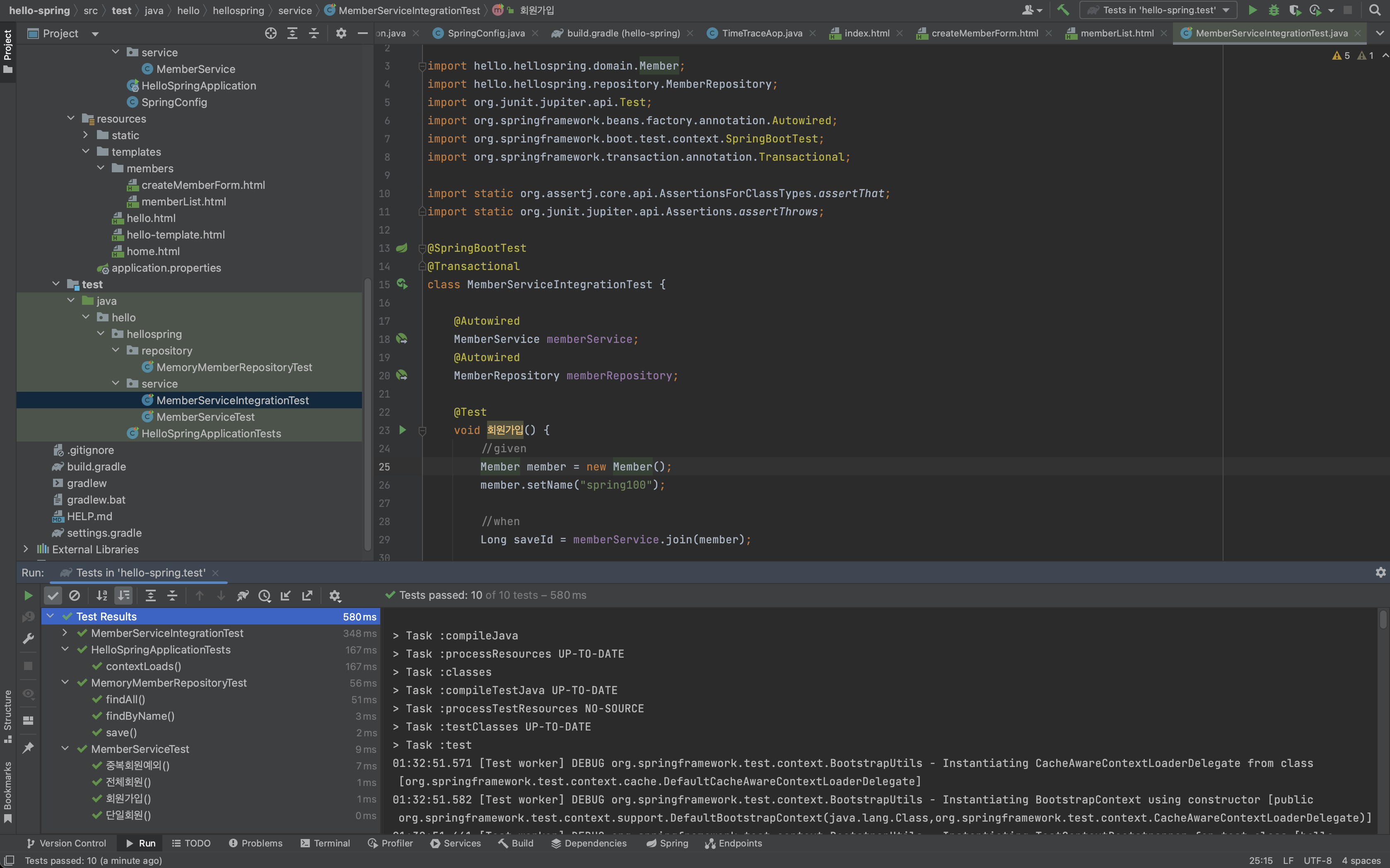Export test results icon
This screenshot has width=1390, height=868.
coord(307,596)
